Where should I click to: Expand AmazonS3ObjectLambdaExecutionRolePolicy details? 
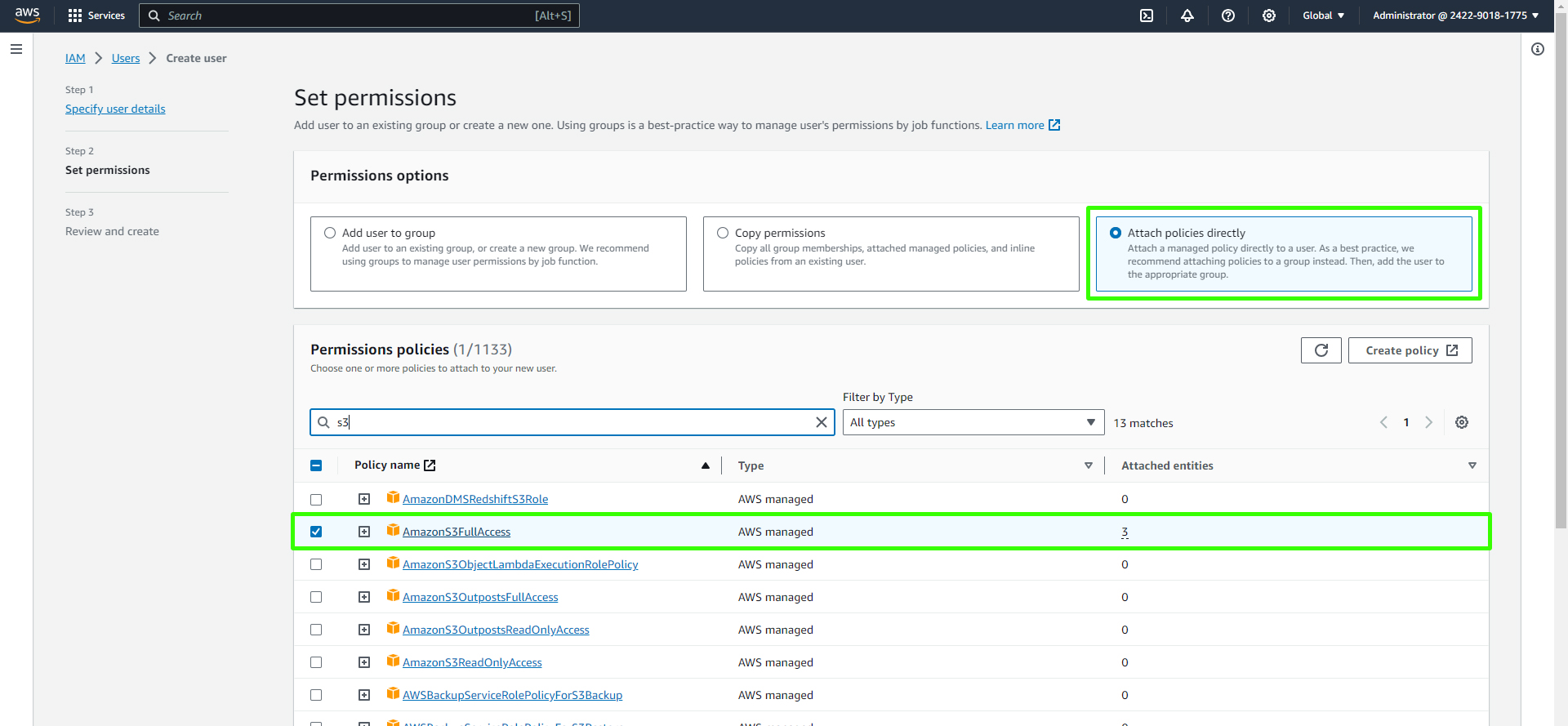pyautogui.click(x=364, y=564)
